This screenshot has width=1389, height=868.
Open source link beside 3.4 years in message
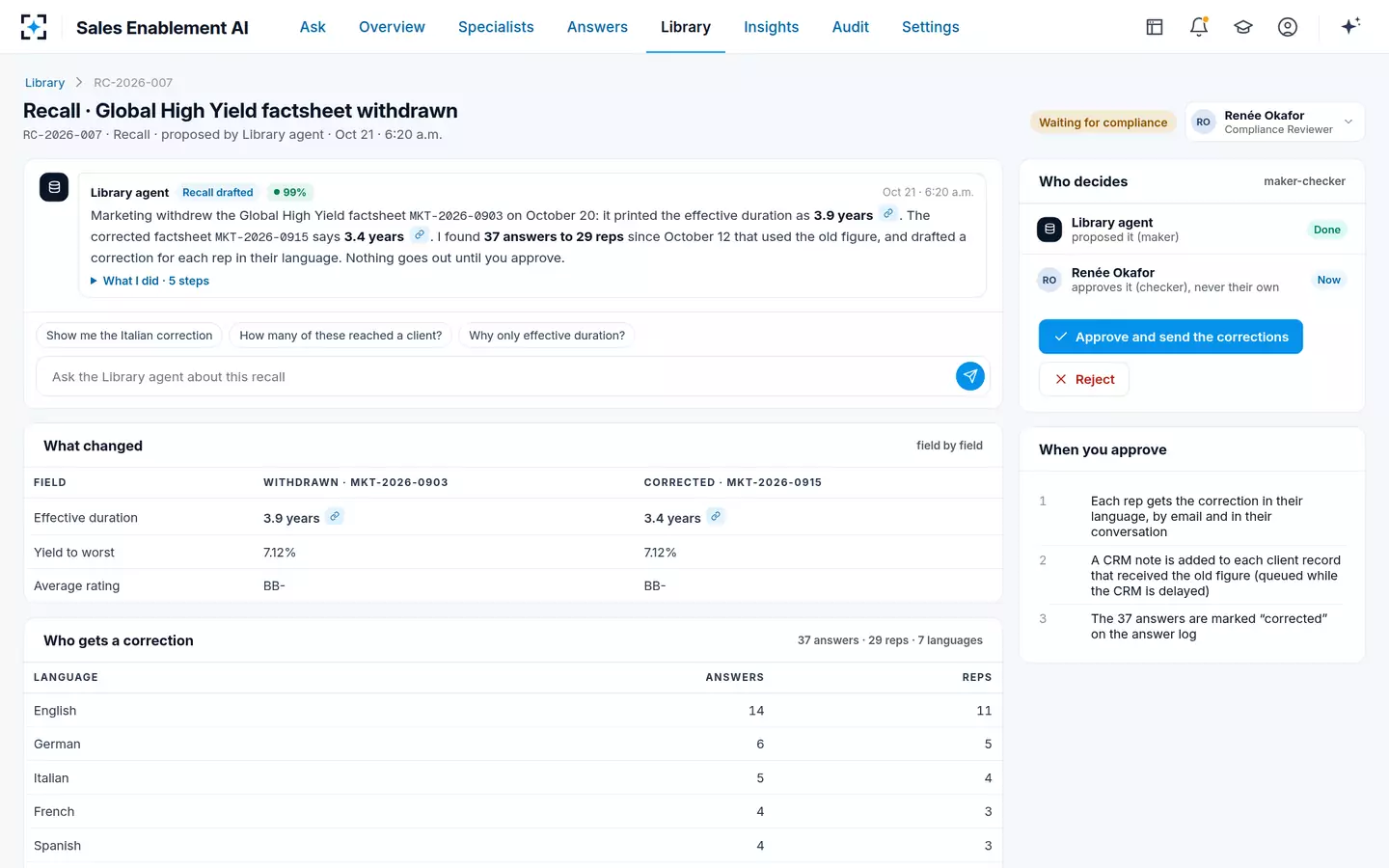[420, 235]
